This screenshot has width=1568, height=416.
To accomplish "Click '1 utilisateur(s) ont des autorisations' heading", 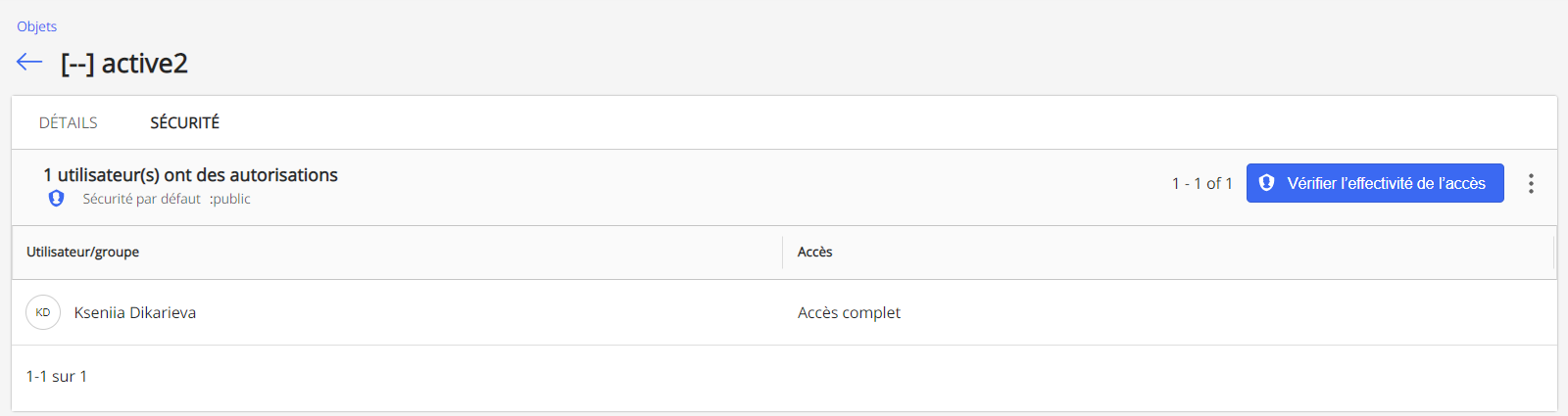I will pos(190,175).
